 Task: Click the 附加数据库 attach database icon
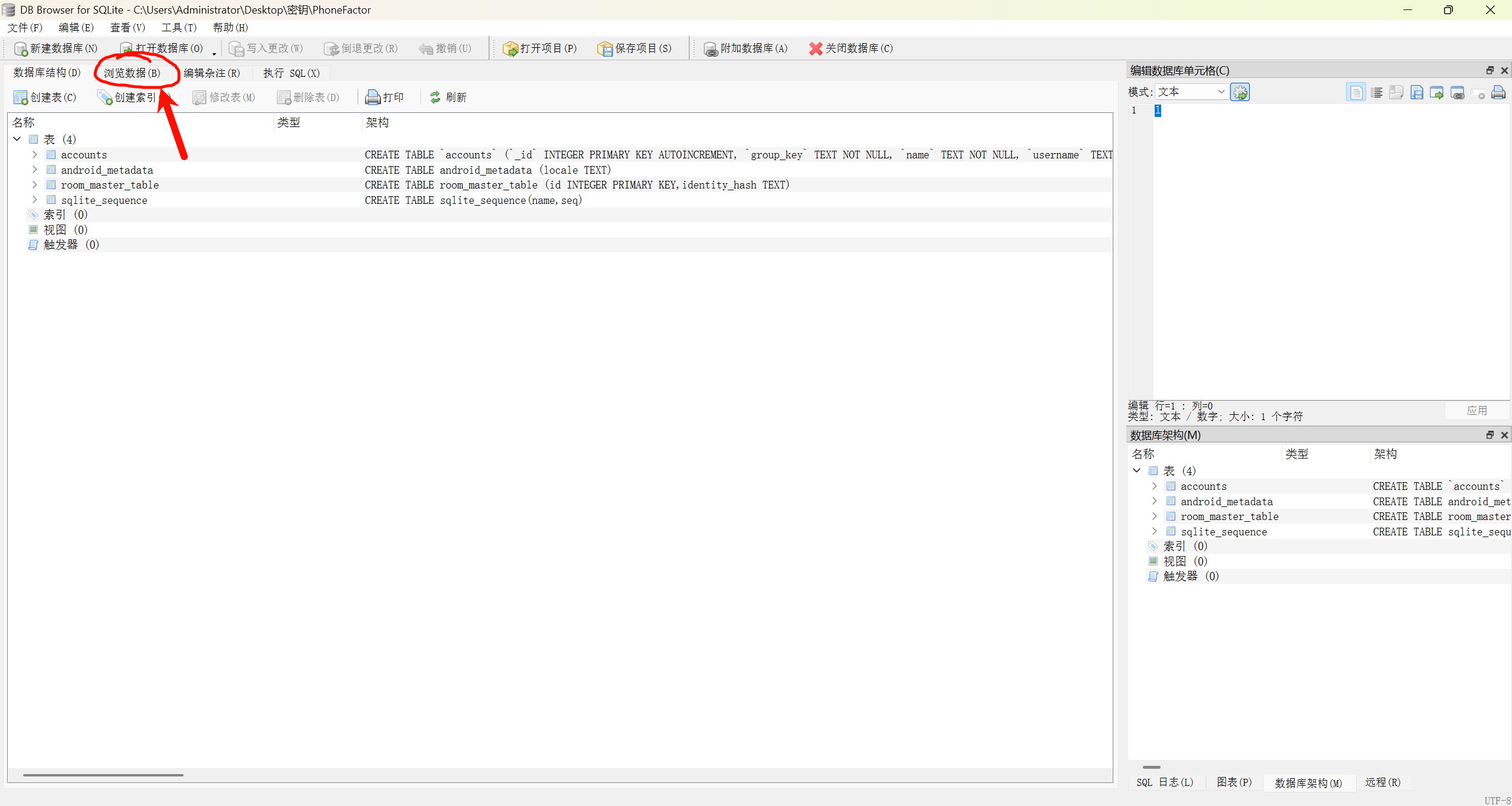pos(711,48)
